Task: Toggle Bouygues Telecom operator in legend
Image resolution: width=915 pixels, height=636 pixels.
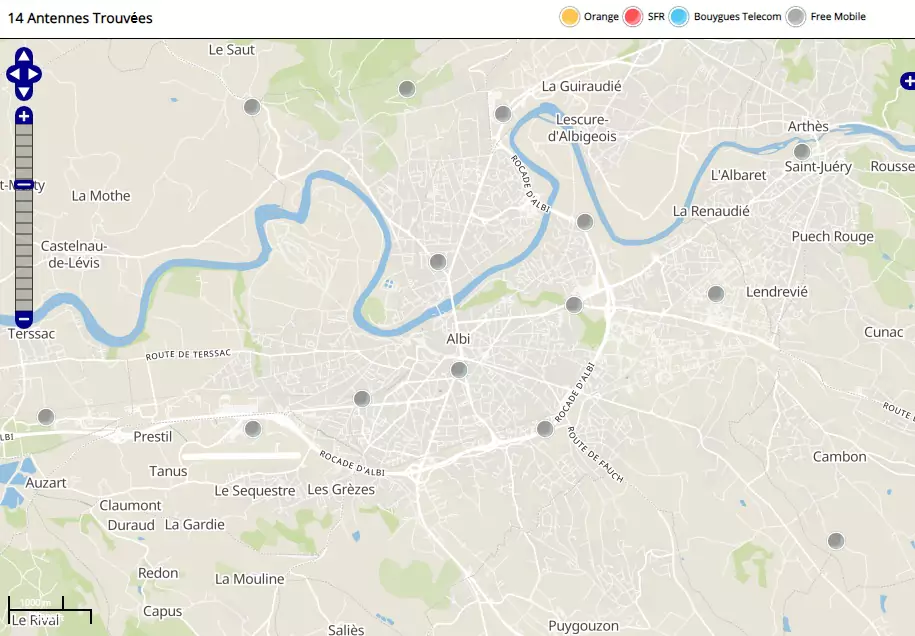Action: coord(679,17)
